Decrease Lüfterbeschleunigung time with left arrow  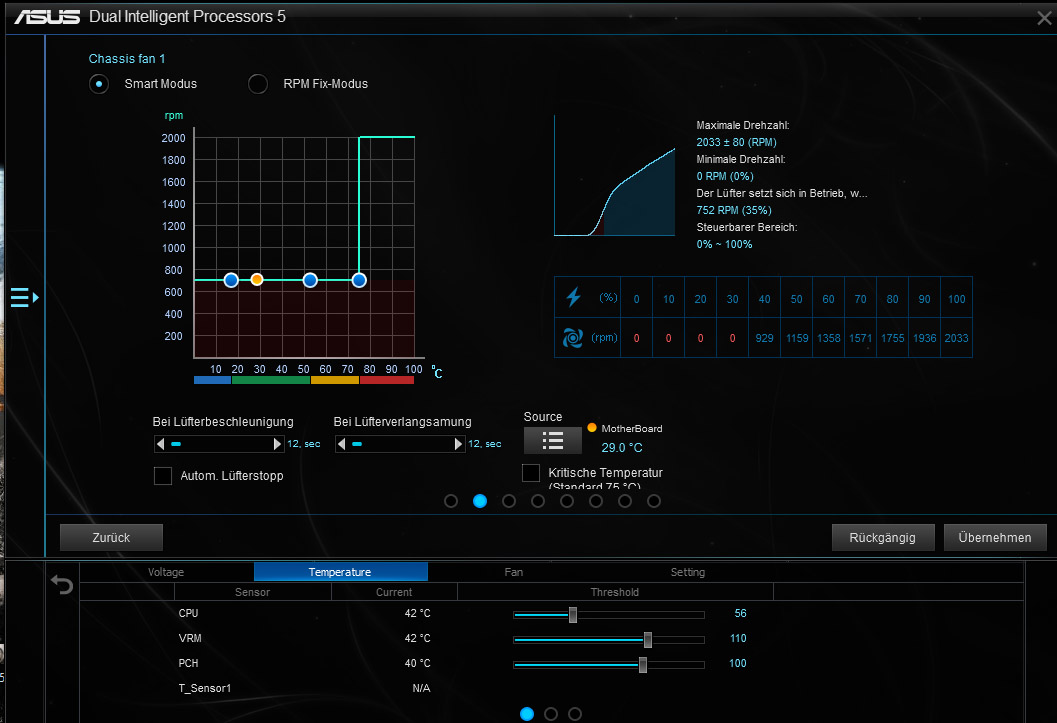[160, 444]
